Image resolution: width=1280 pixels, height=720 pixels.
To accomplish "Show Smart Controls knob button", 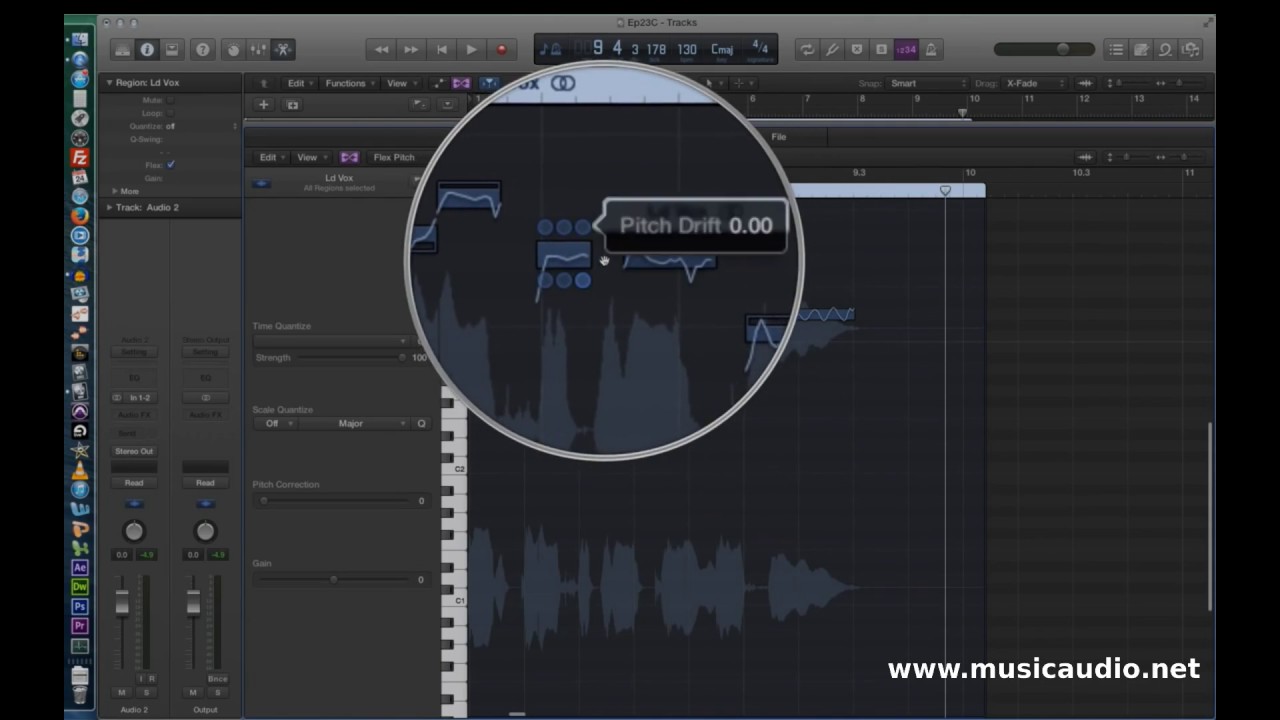I will coord(234,49).
